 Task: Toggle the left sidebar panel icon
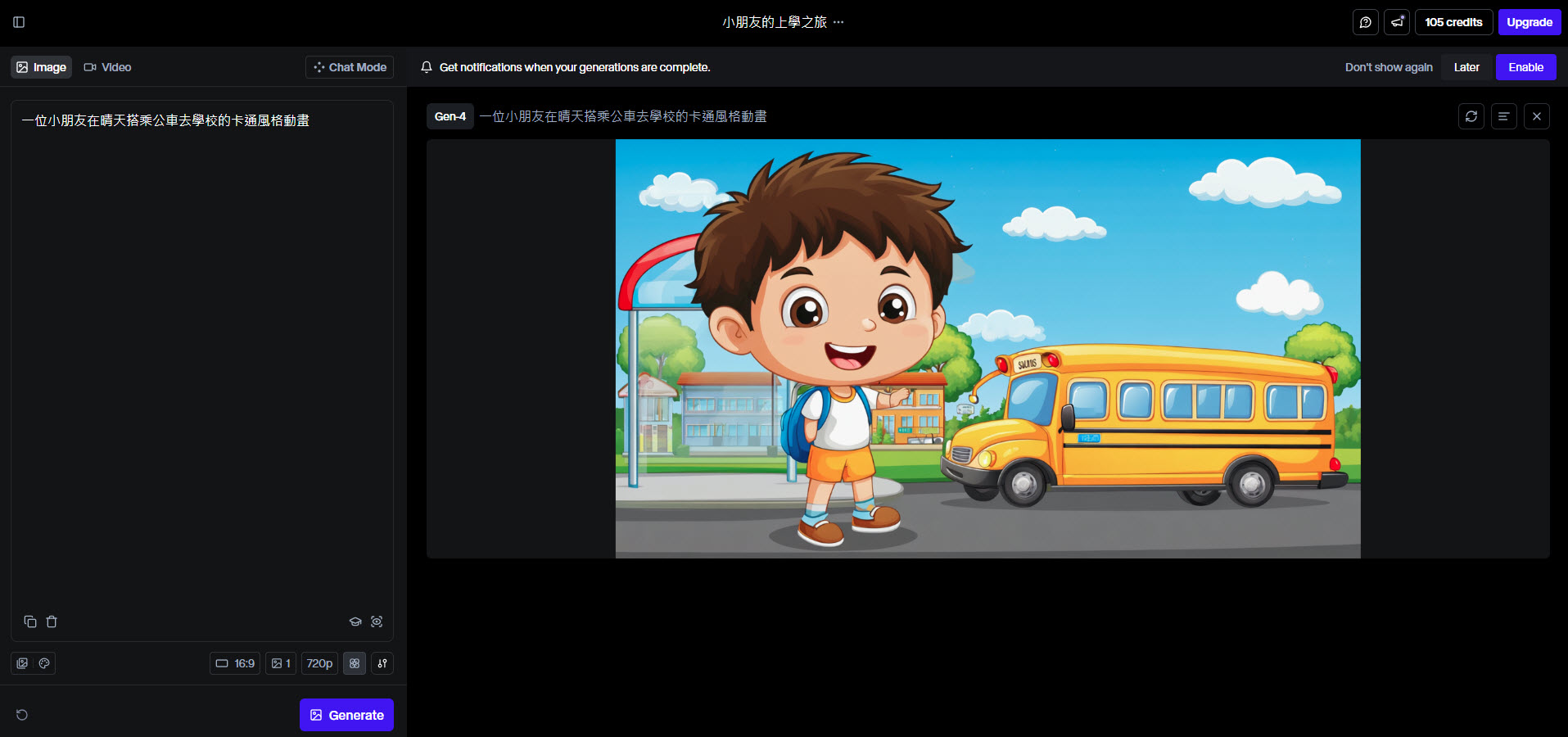coord(19,22)
